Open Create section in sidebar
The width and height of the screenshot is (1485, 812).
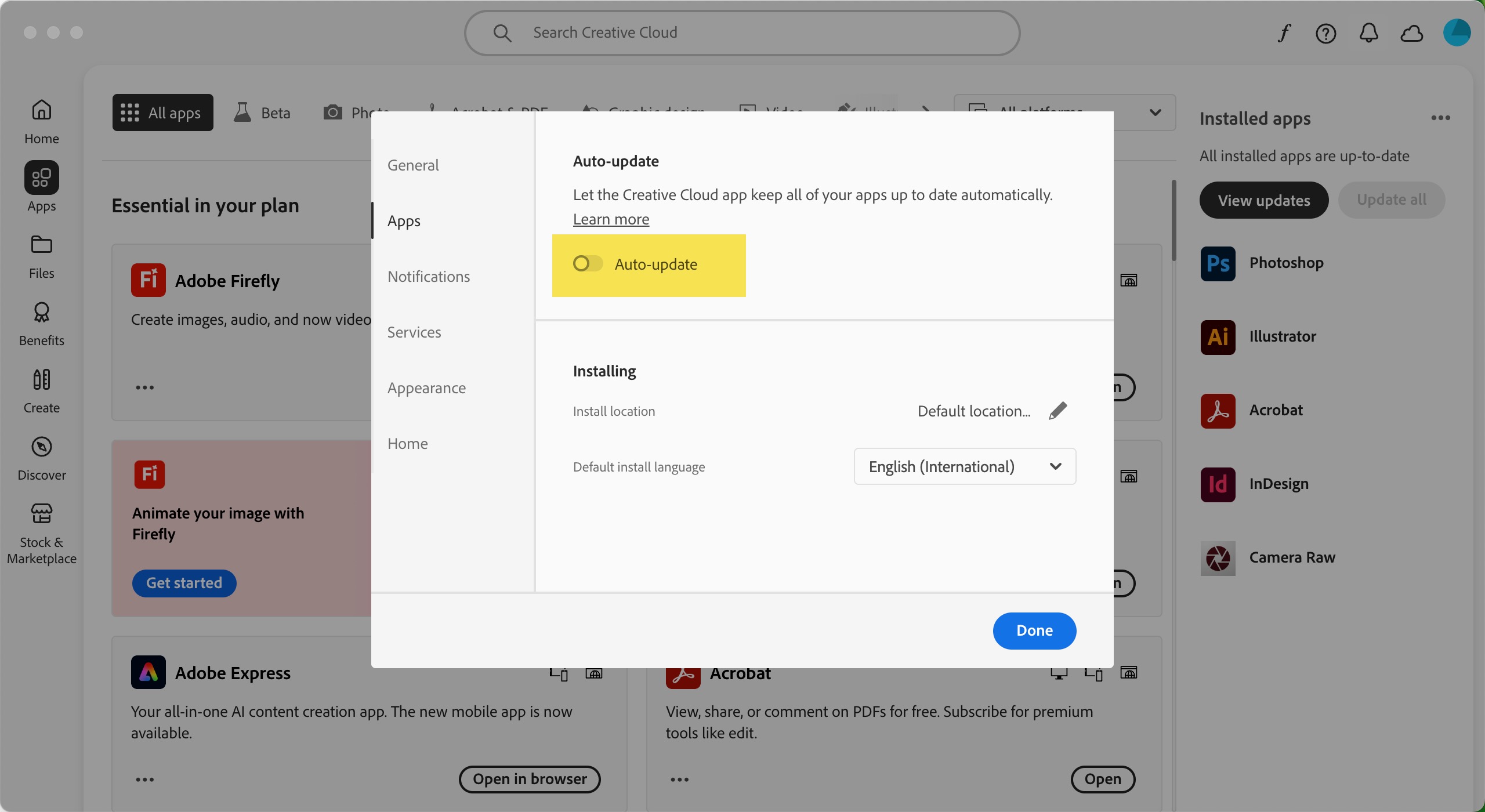coord(41,391)
